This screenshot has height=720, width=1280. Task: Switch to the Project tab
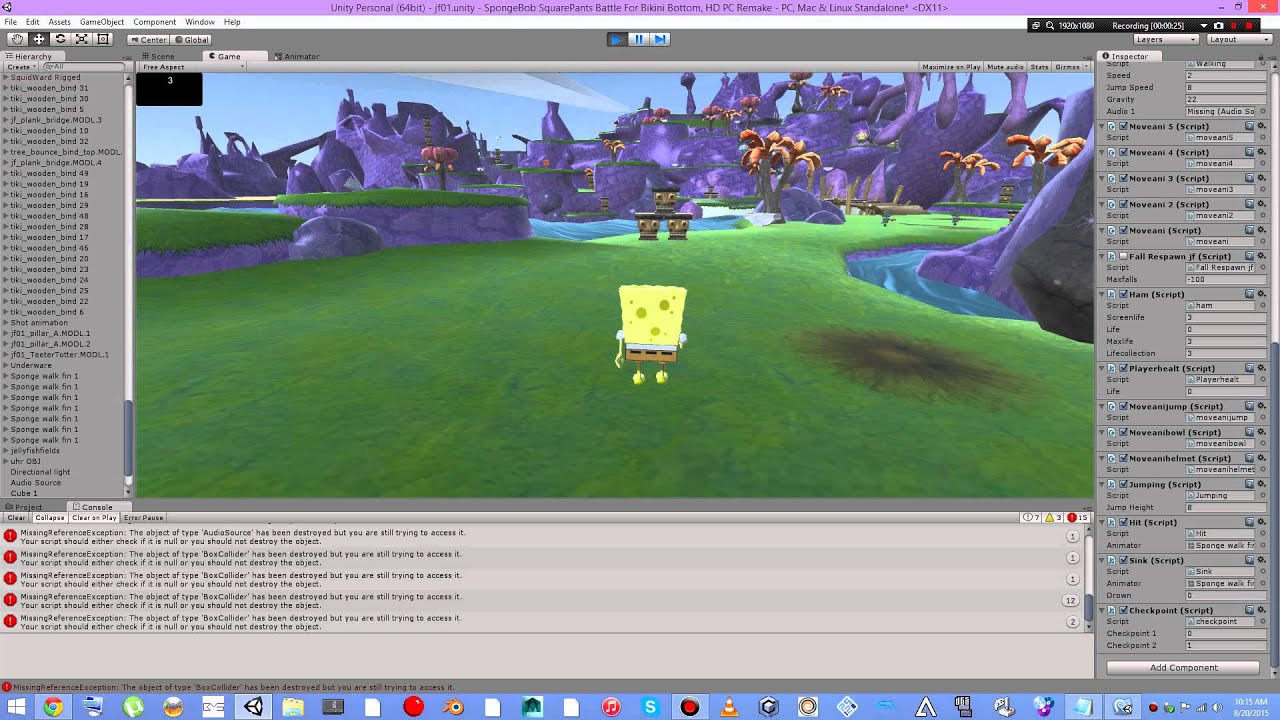(x=26, y=507)
